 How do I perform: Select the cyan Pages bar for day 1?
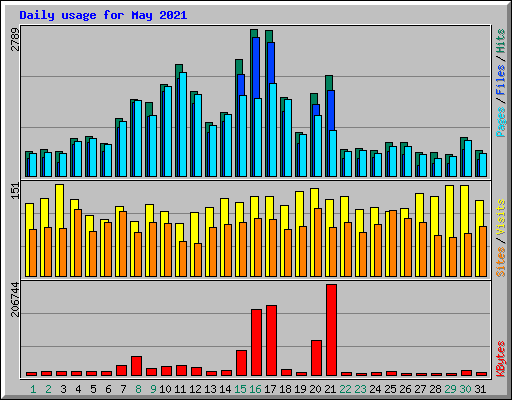point(33,165)
